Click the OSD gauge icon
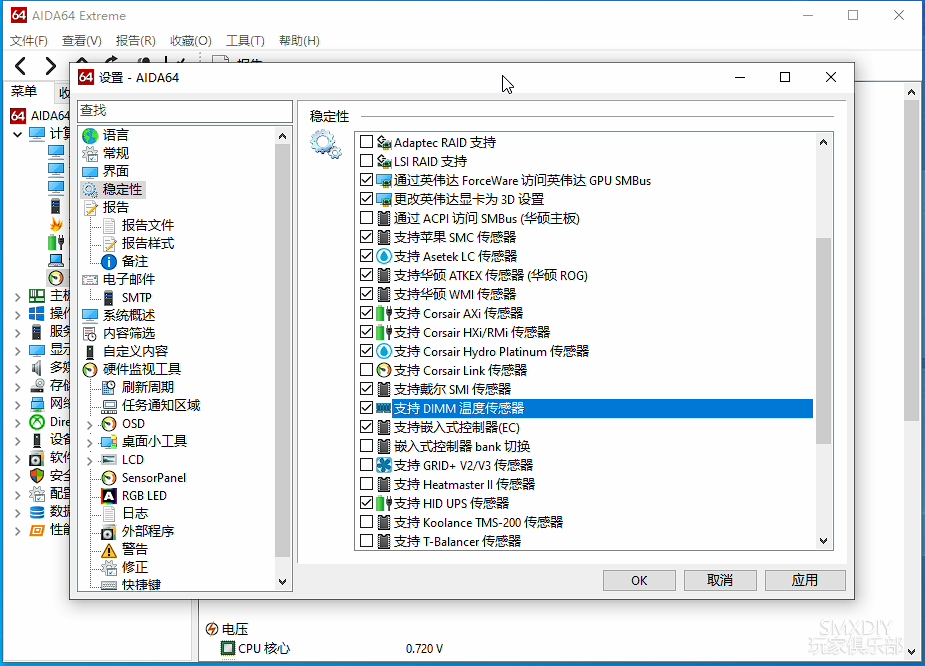Viewport: 925px width, 666px height. tap(109, 424)
